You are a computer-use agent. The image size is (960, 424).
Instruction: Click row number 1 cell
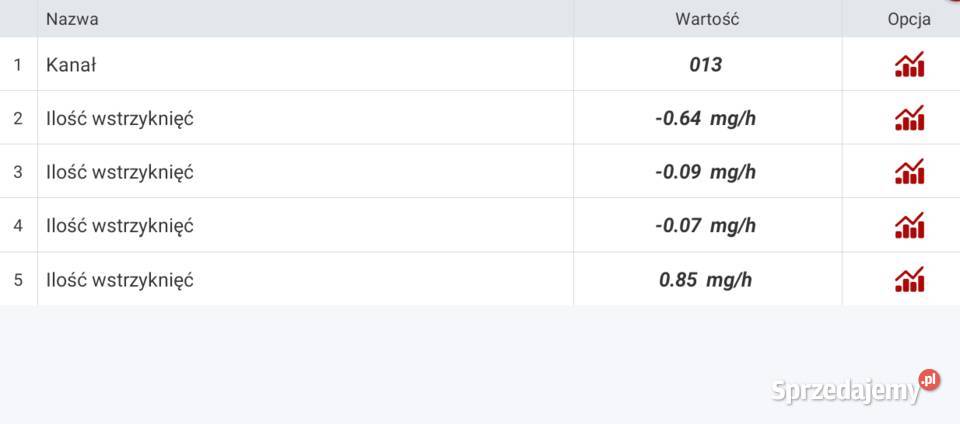(x=18, y=65)
